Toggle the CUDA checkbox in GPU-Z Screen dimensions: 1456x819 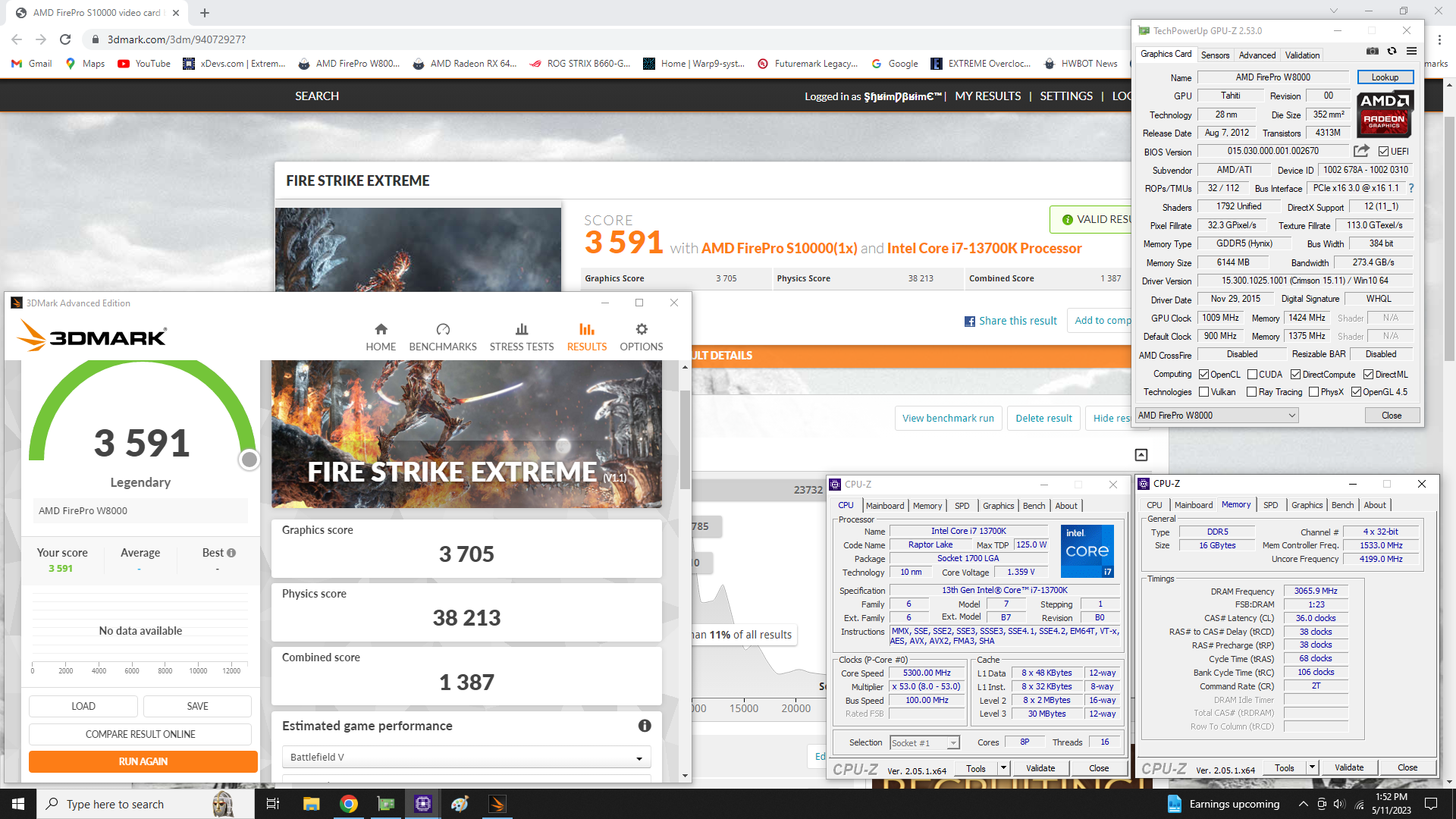(x=1252, y=375)
